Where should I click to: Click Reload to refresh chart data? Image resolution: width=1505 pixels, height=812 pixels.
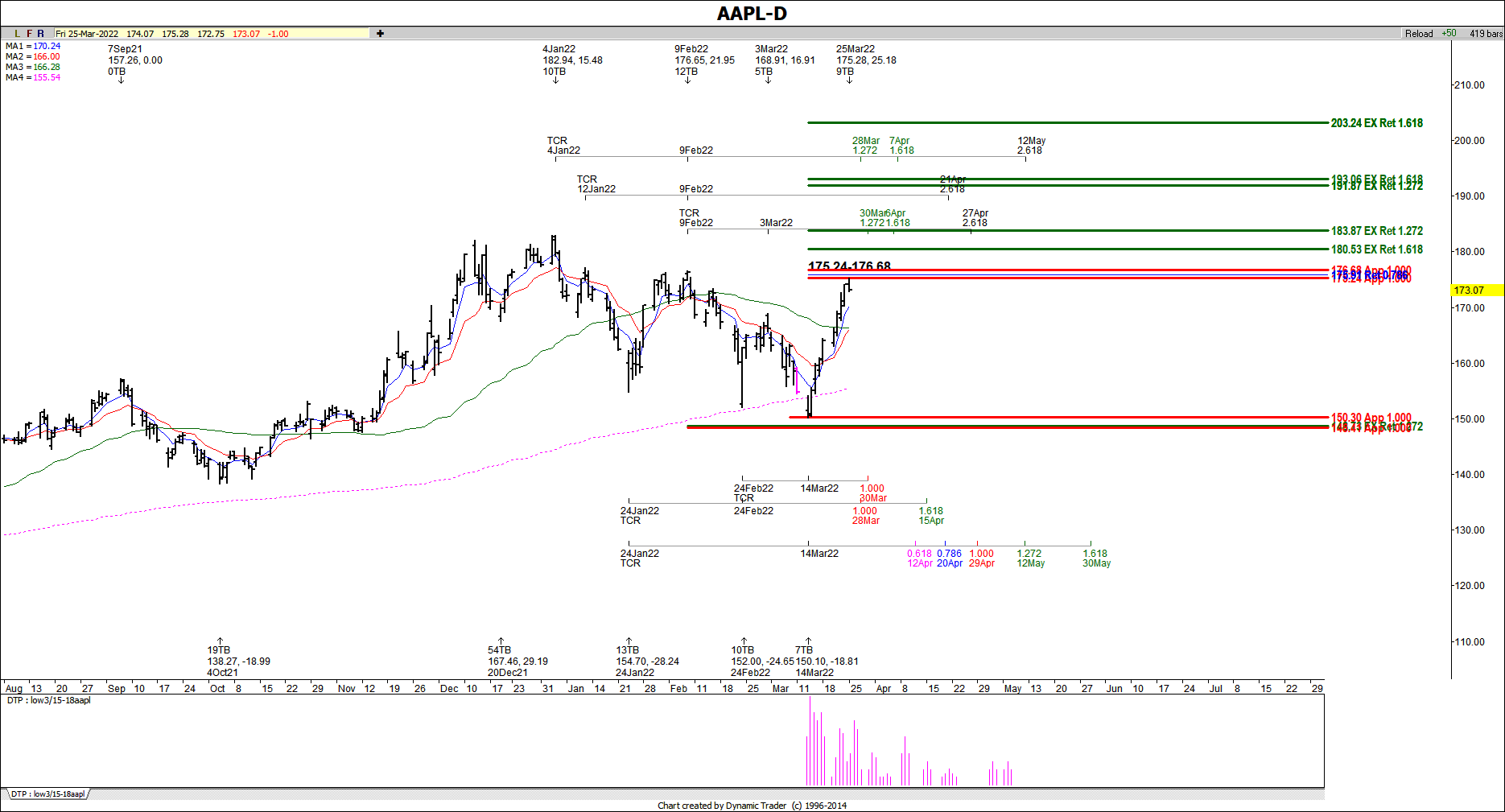(x=1419, y=34)
